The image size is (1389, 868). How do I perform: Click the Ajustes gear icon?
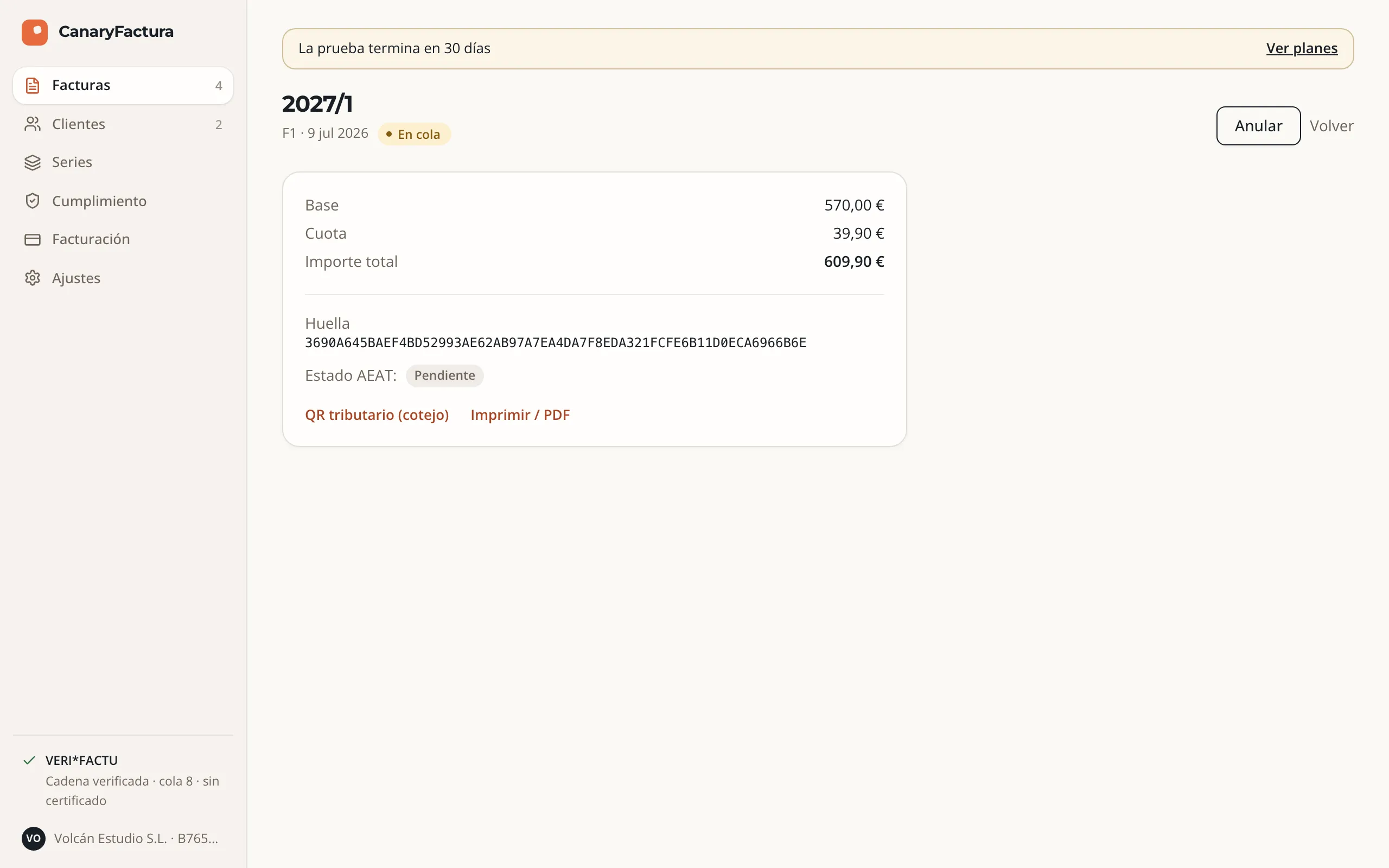click(x=33, y=278)
